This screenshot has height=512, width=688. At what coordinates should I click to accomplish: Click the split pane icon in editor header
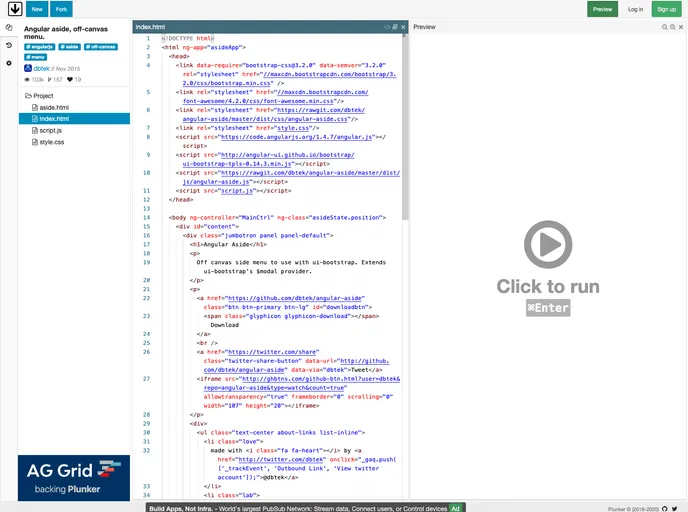(x=395, y=27)
